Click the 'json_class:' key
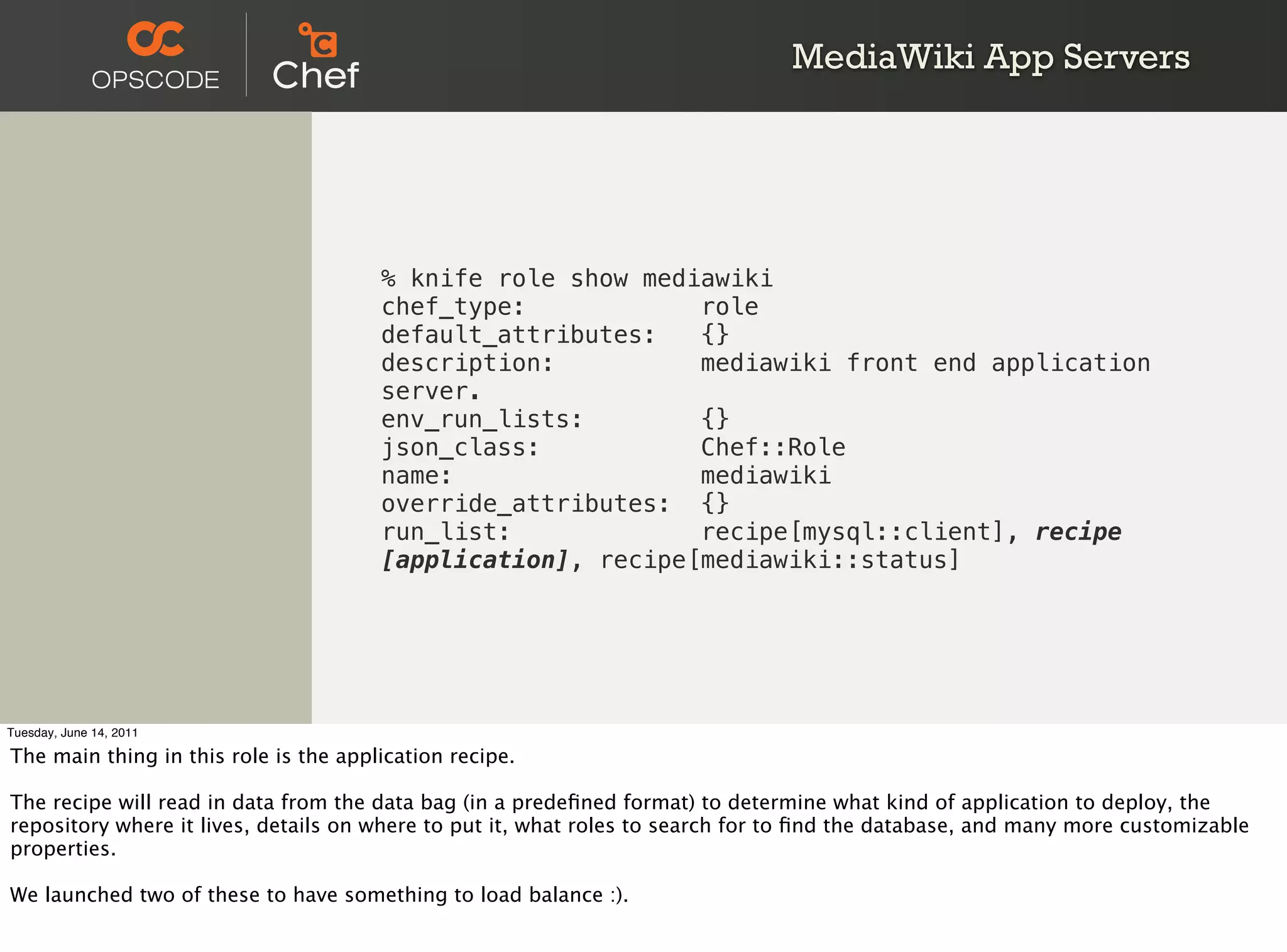The image size is (1287, 952). [x=460, y=447]
